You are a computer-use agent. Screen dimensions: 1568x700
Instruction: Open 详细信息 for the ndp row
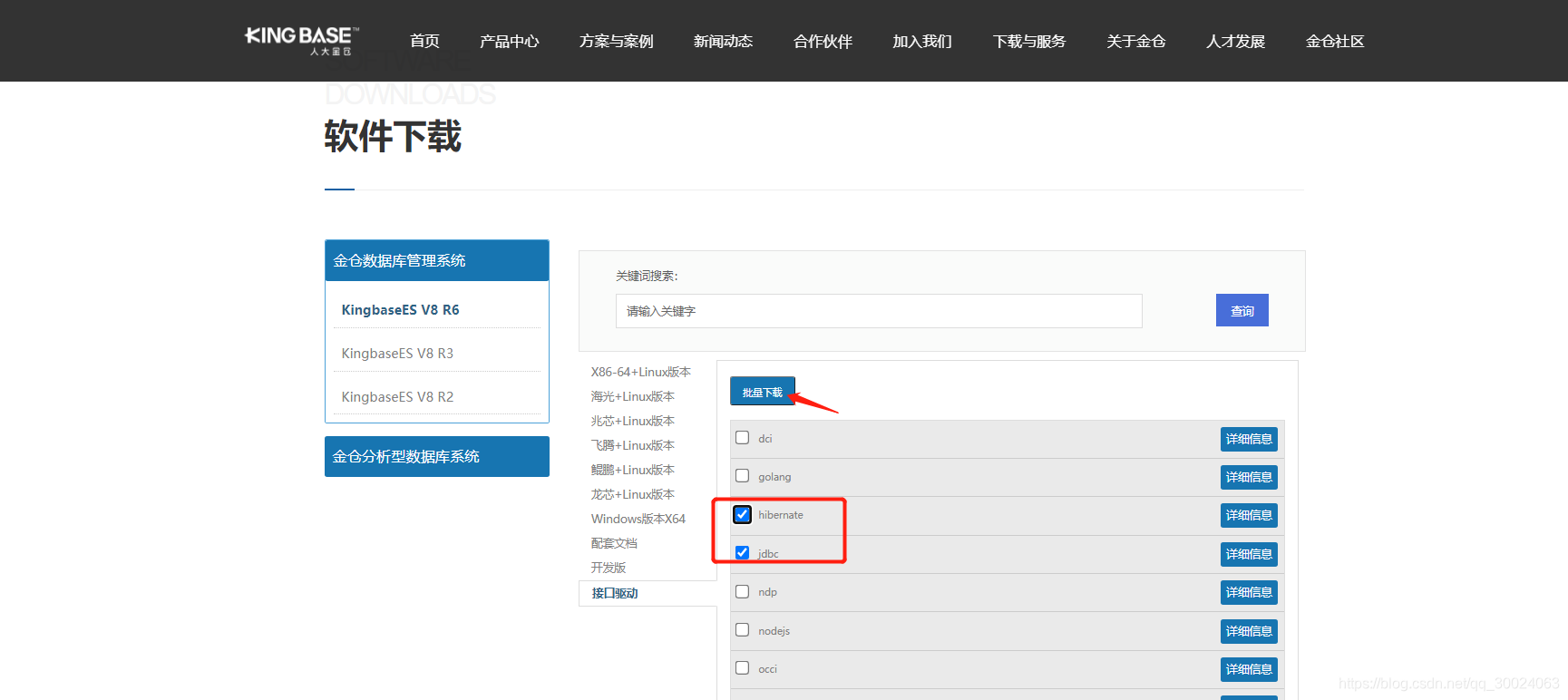point(1249,592)
